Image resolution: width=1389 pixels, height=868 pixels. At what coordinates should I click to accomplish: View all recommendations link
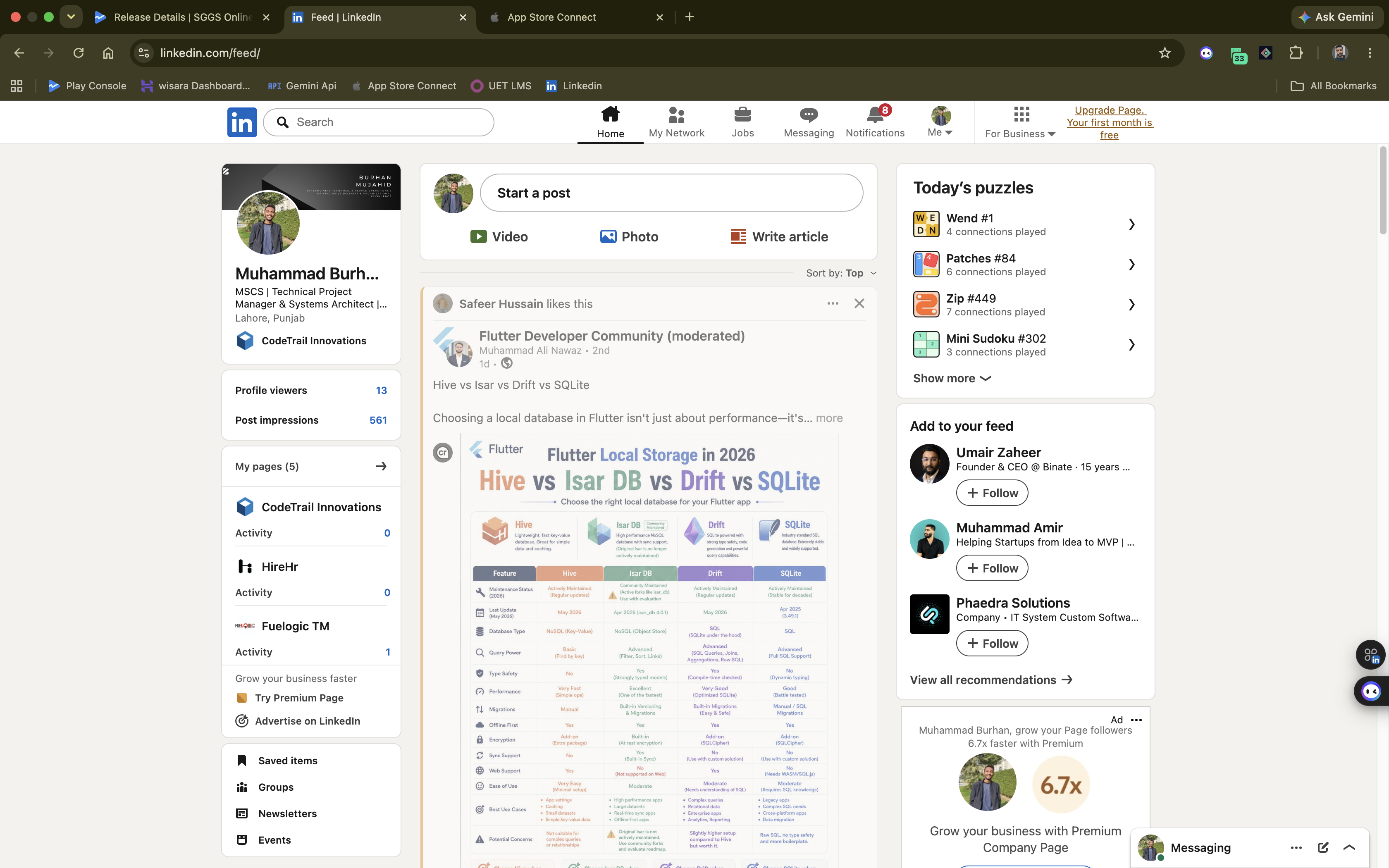click(991, 680)
